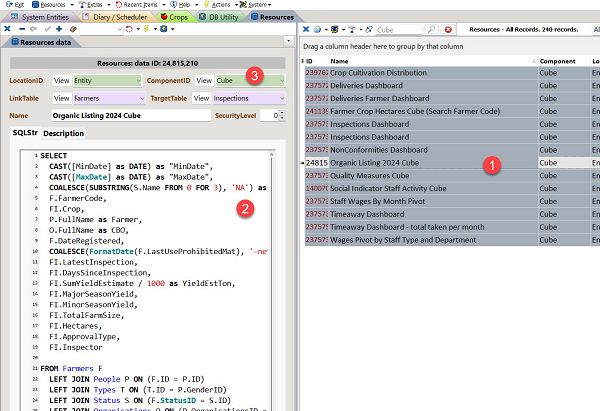Switch to the Description tab
Viewport: 600px width, 411px height.
coord(63,133)
